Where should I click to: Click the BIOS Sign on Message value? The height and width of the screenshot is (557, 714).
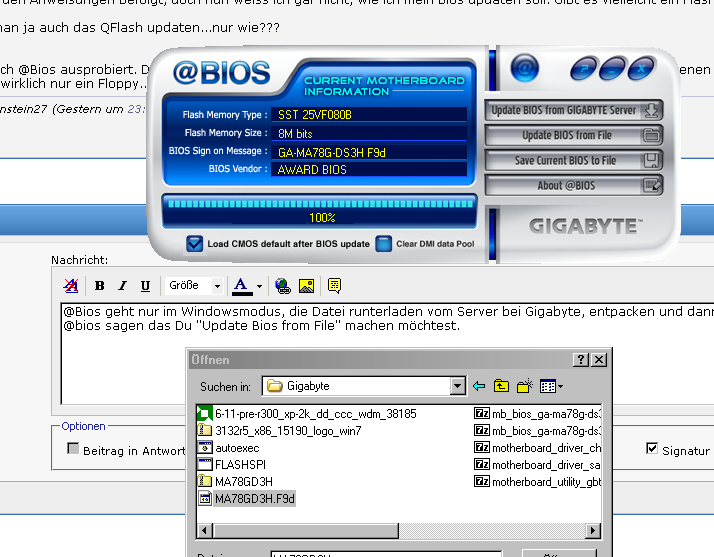pos(369,152)
